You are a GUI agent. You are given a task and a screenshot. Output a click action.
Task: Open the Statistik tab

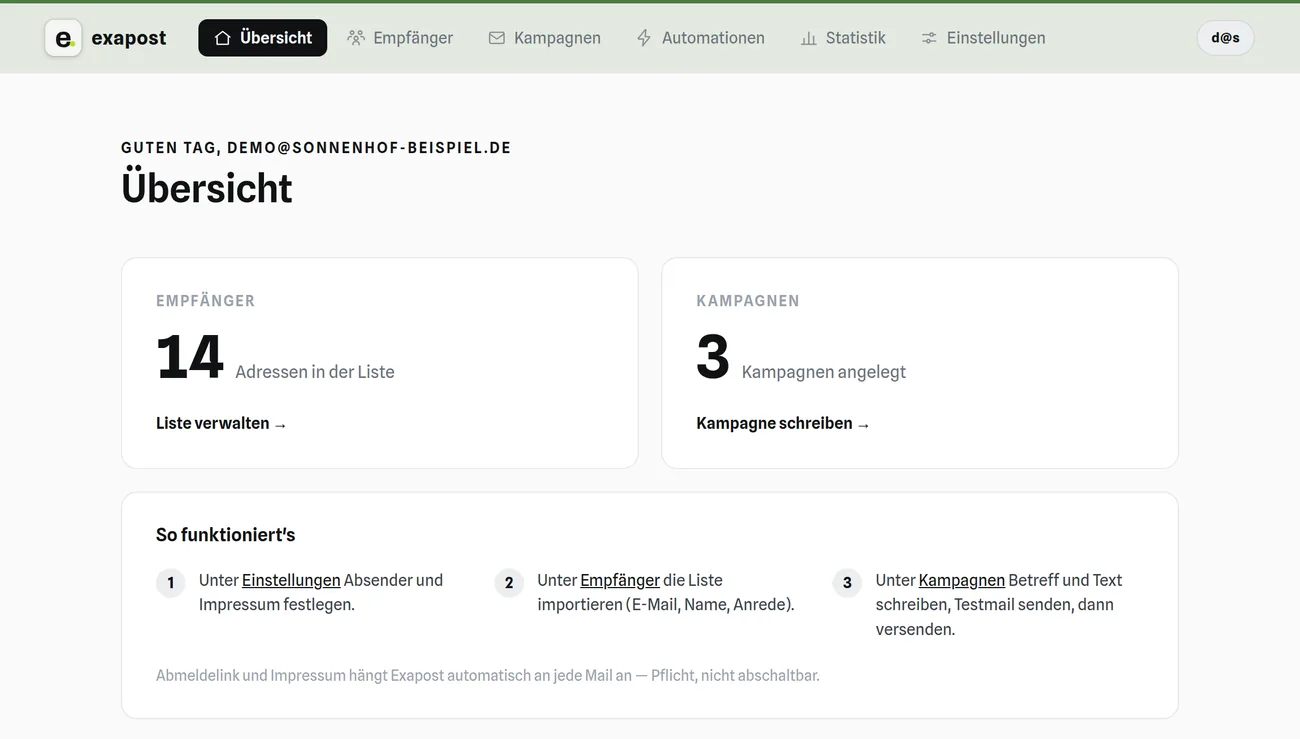pos(843,38)
